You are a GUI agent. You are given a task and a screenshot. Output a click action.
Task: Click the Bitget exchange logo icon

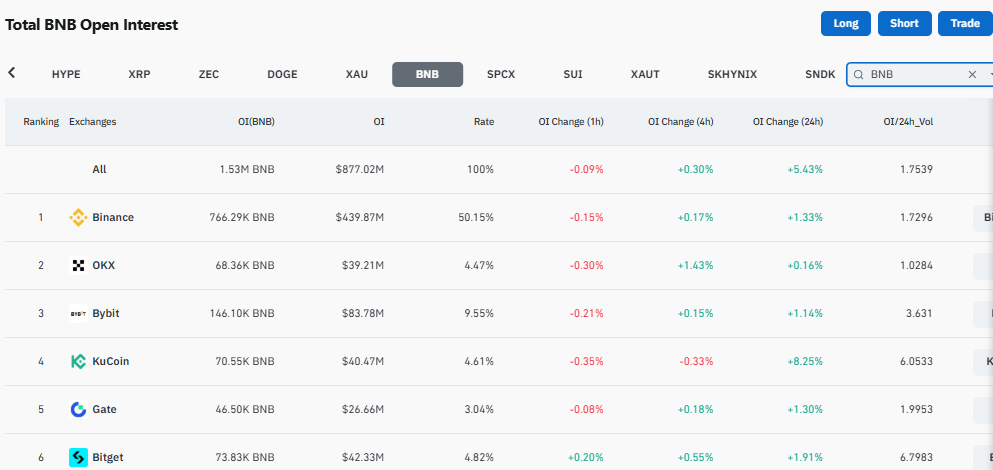[x=79, y=457]
